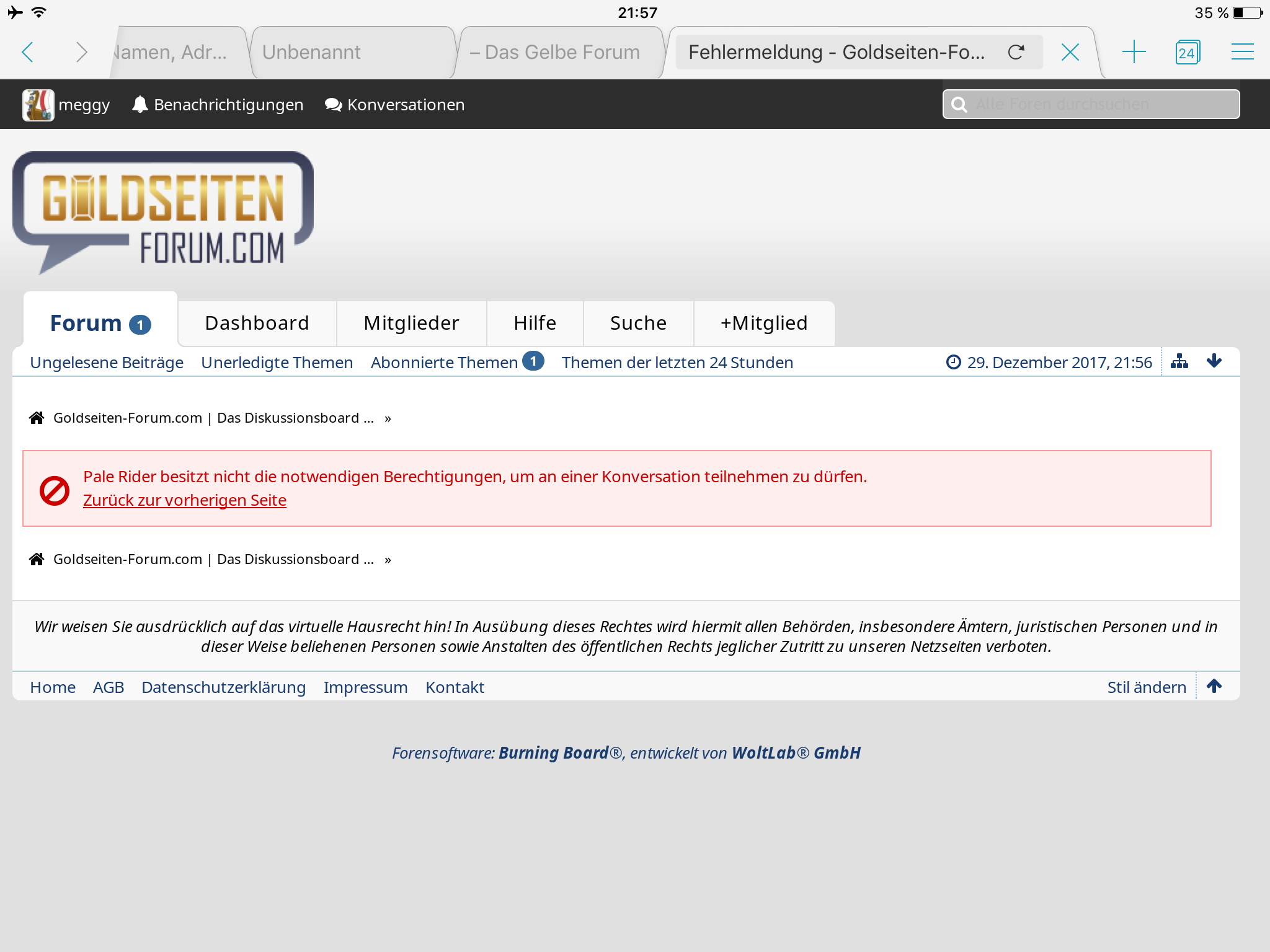1270x952 pixels.
Task: Open Ungelesene Beiträge link
Action: click(x=107, y=363)
